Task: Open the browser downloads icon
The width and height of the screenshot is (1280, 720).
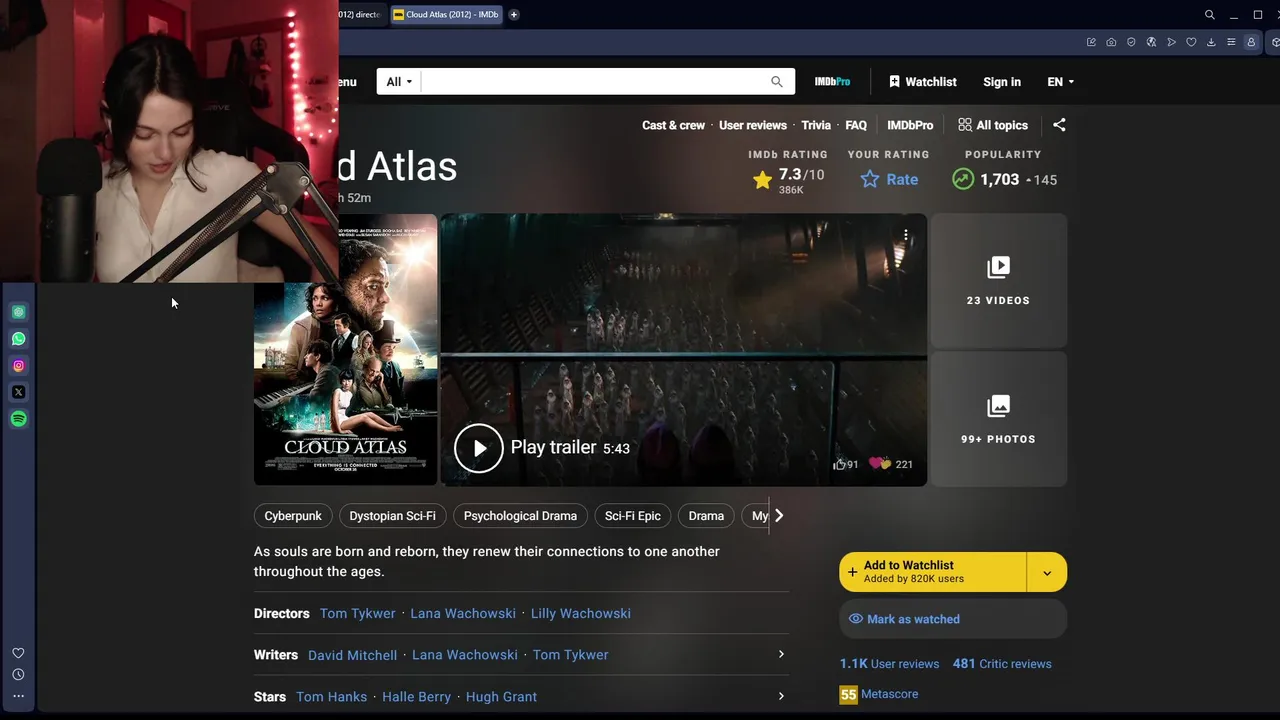Action: pyautogui.click(x=1211, y=42)
